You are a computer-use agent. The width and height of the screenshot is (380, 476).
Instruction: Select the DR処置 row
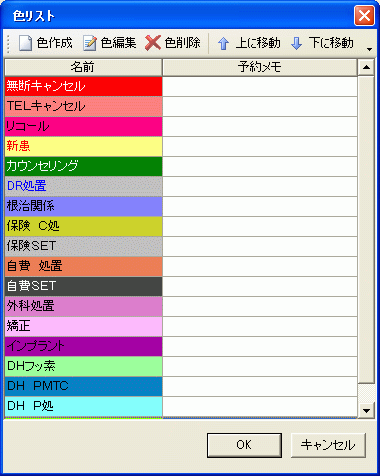point(84,186)
